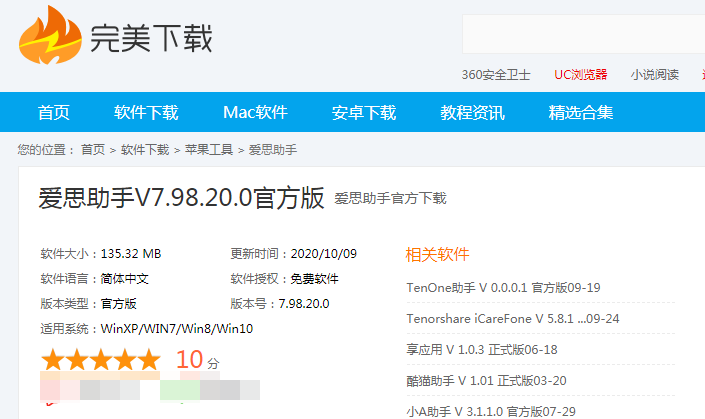Viewport: 705px width, 419px height.
Task: Click the rating score 10 分
Action: (197, 360)
